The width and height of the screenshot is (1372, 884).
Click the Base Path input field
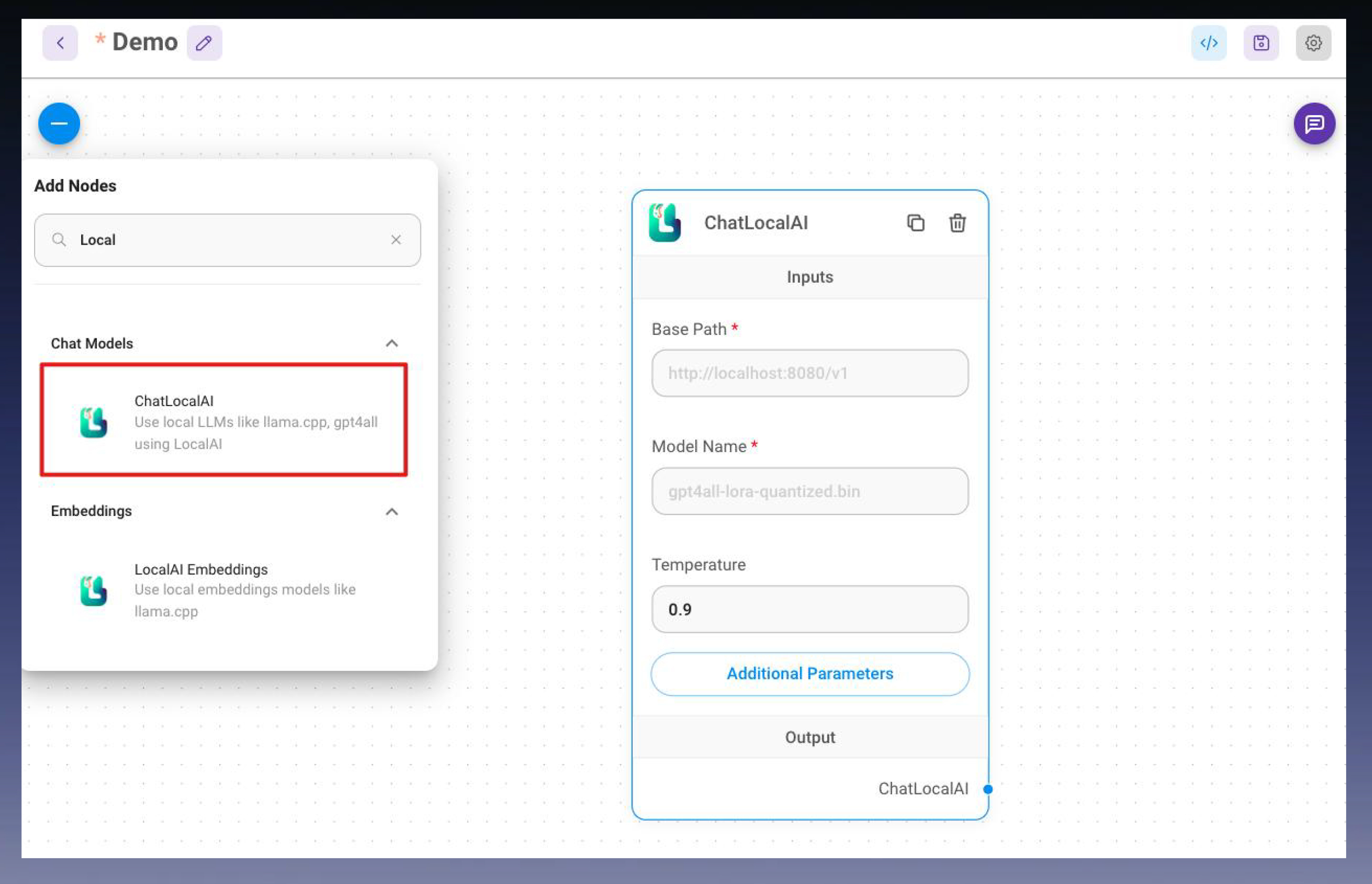click(810, 373)
